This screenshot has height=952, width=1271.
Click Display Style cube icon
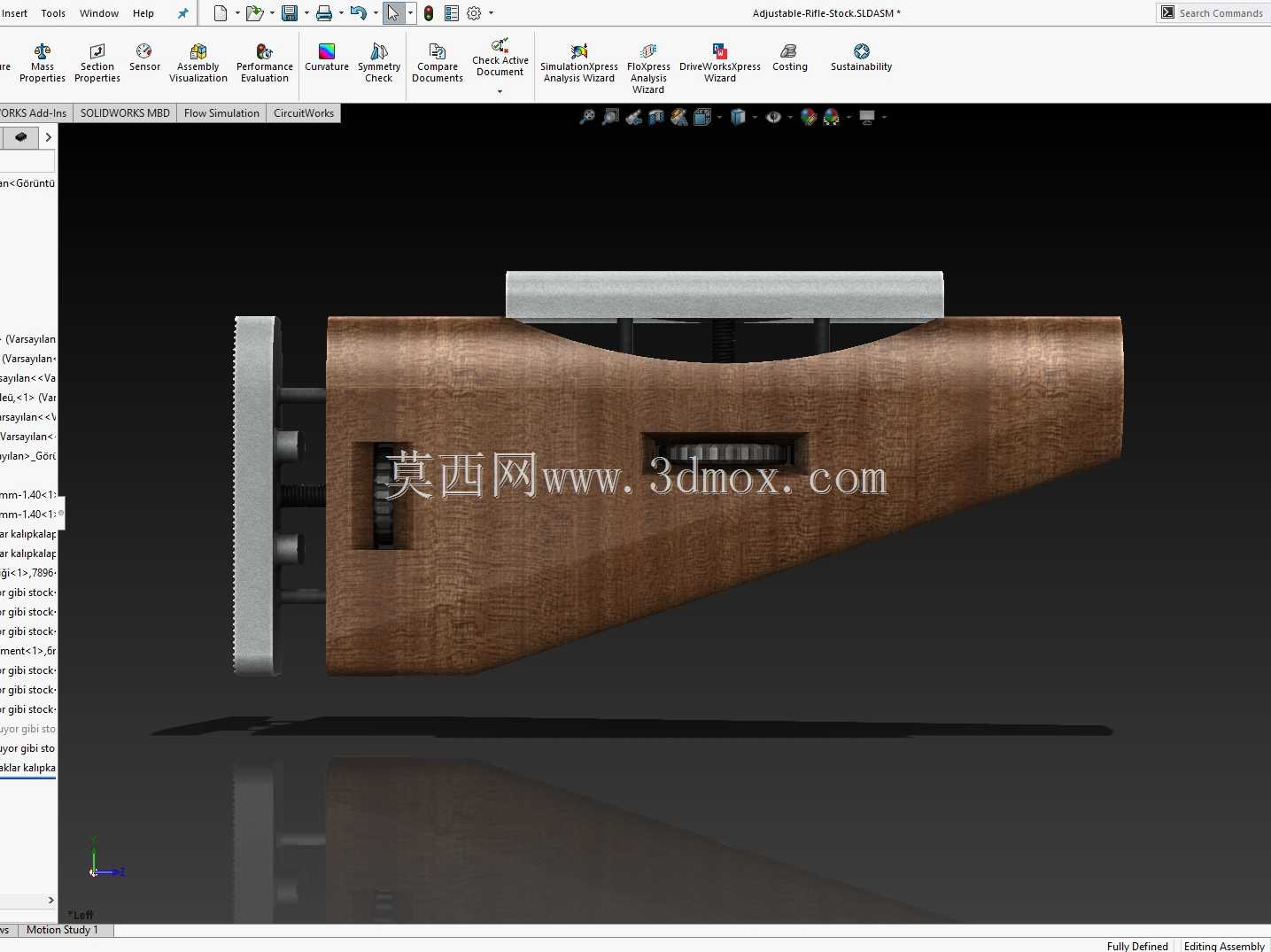click(738, 117)
